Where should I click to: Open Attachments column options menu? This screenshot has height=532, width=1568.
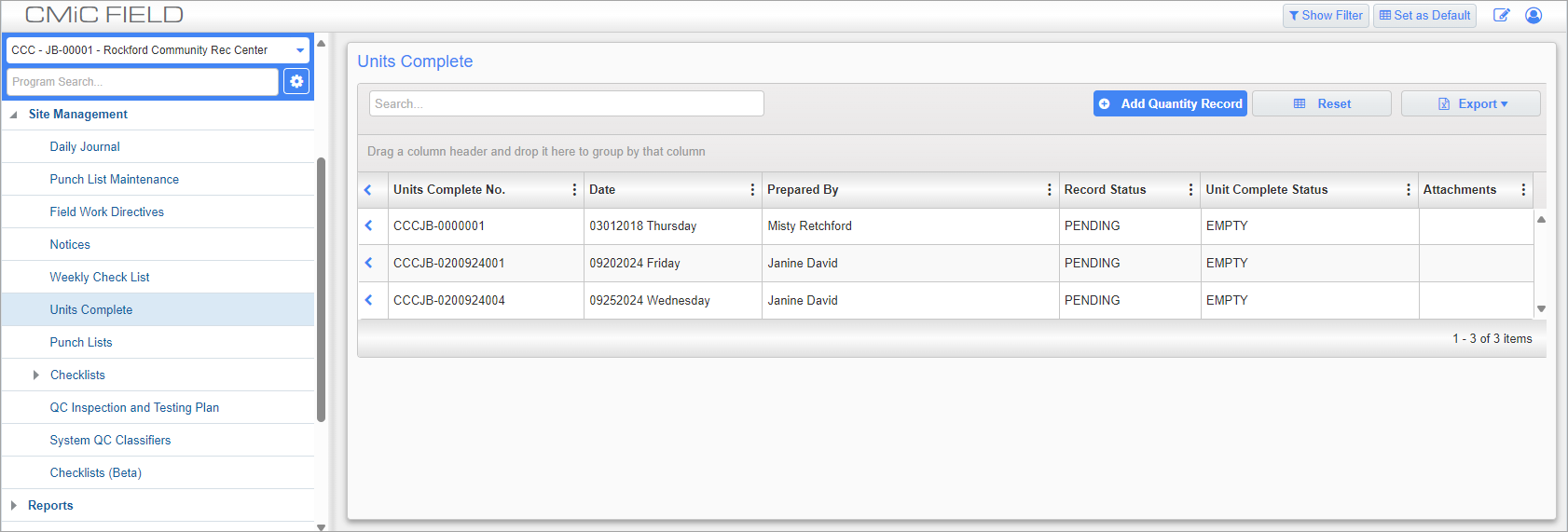click(x=1523, y=190)
